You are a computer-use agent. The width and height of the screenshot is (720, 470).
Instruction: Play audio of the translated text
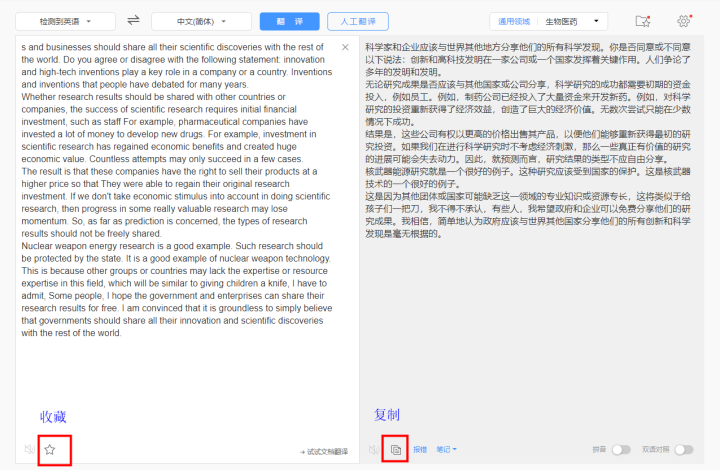[x=374, y=450]
